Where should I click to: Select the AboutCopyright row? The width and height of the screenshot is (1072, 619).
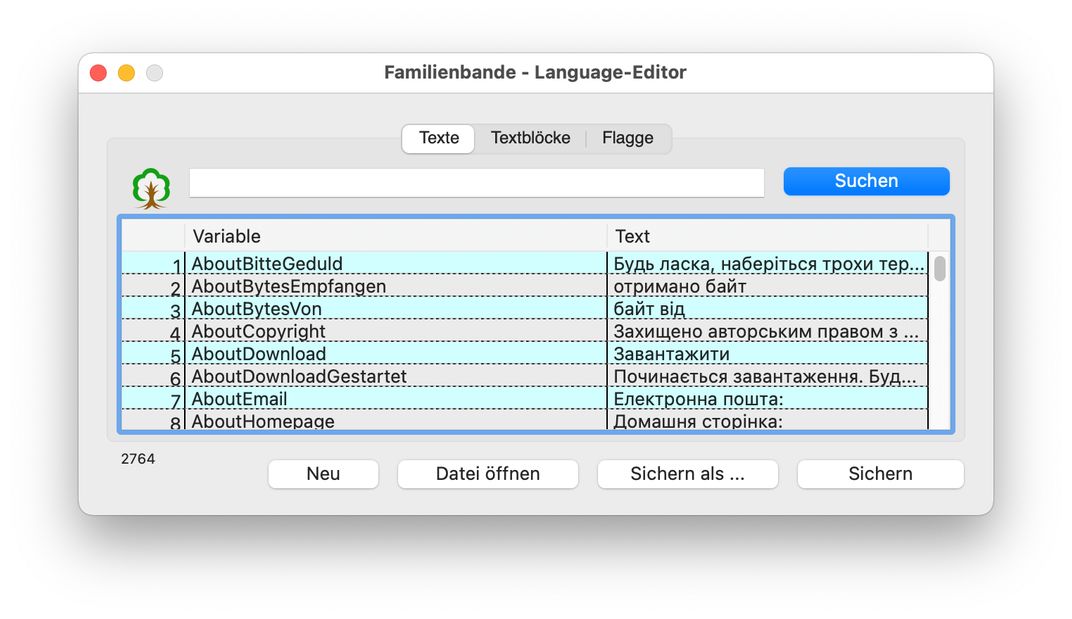click(395, 332)
